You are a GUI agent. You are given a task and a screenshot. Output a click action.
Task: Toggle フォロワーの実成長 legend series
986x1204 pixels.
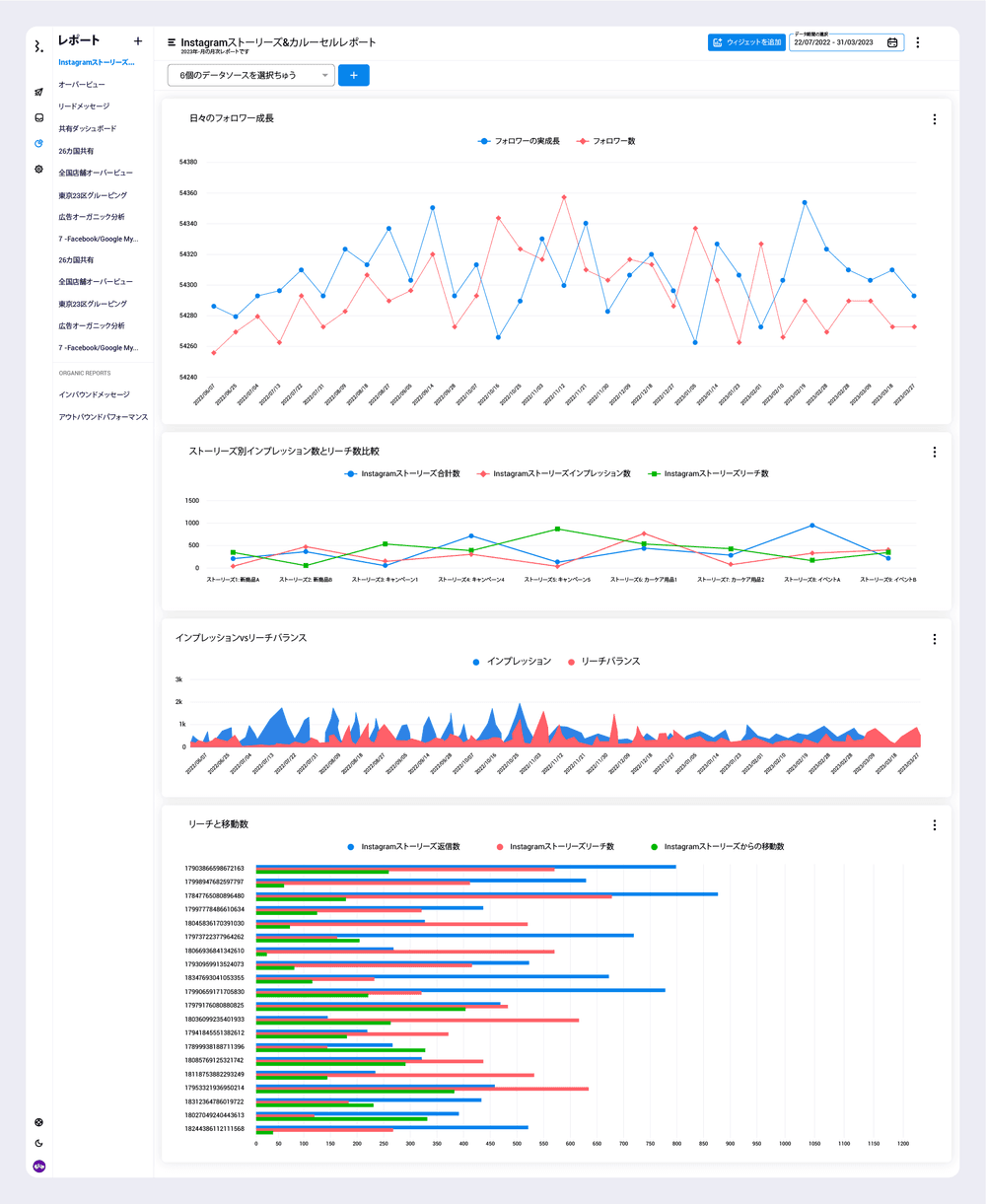point(520,141)
